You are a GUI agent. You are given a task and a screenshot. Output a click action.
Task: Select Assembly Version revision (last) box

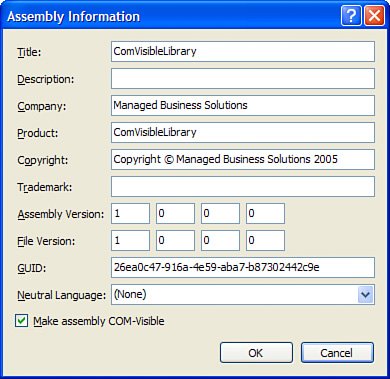point(265,214)
